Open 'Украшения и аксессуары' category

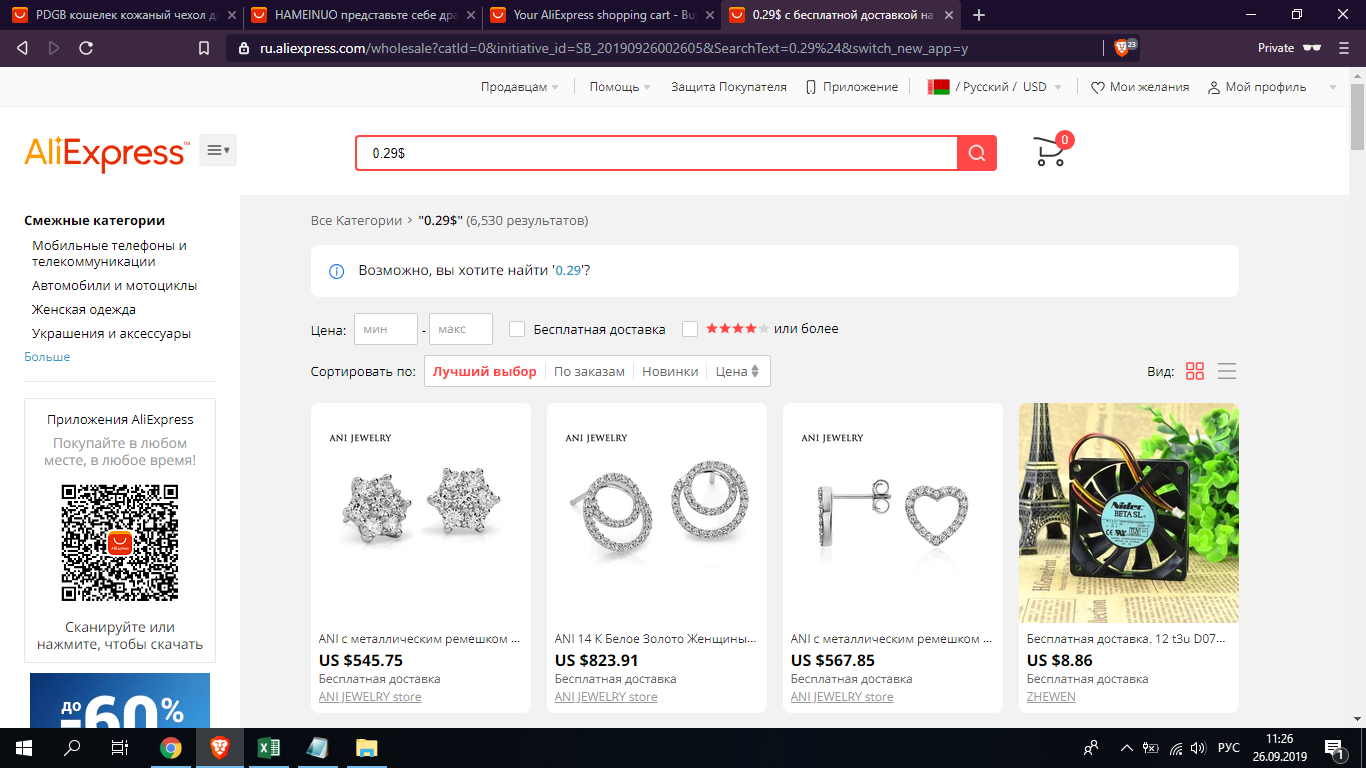pos(112,334)
